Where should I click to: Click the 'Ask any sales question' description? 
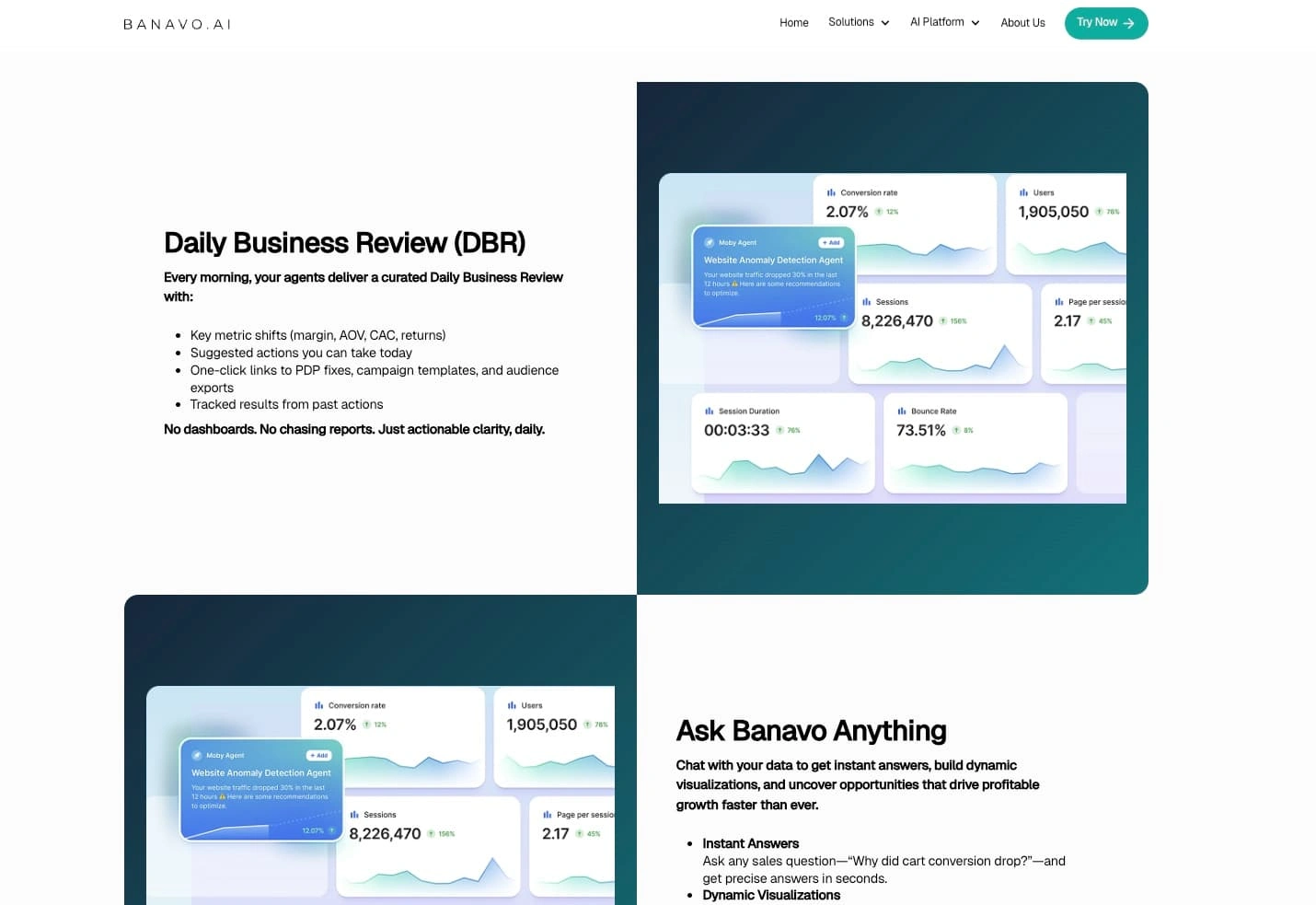tap(884, 870)
